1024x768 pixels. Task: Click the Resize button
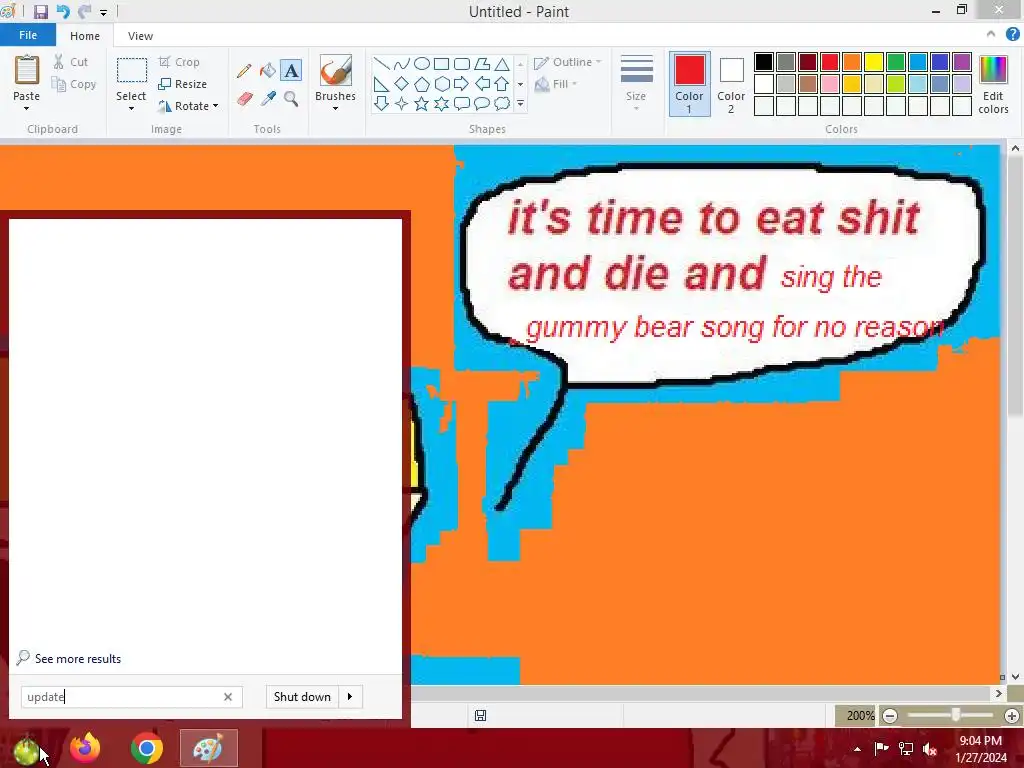[x=183, y=84]
